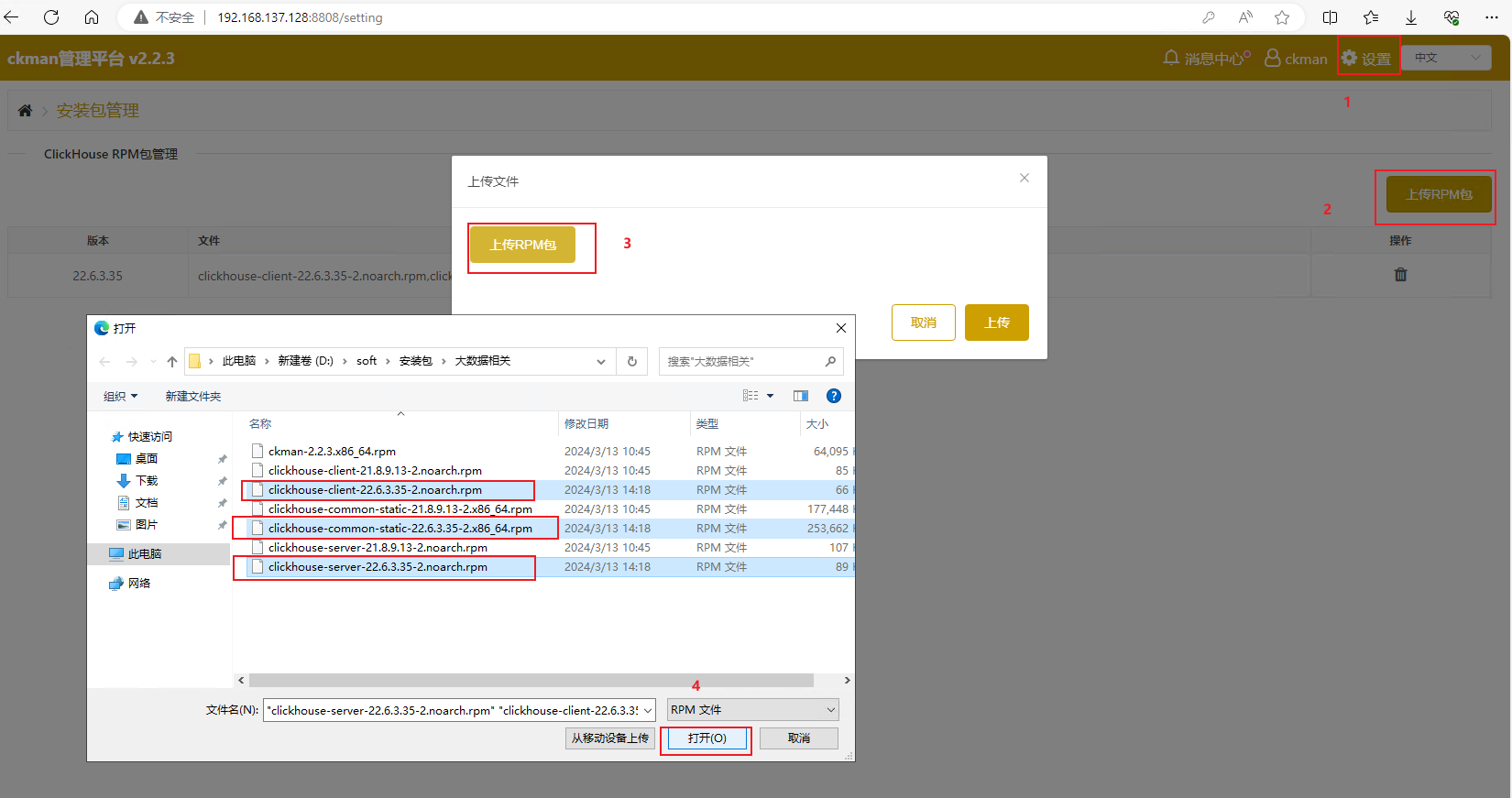Click 取消 in the file dialog
The width and height of the screenshot is (1512, 798).
click(x=799, y=738)
